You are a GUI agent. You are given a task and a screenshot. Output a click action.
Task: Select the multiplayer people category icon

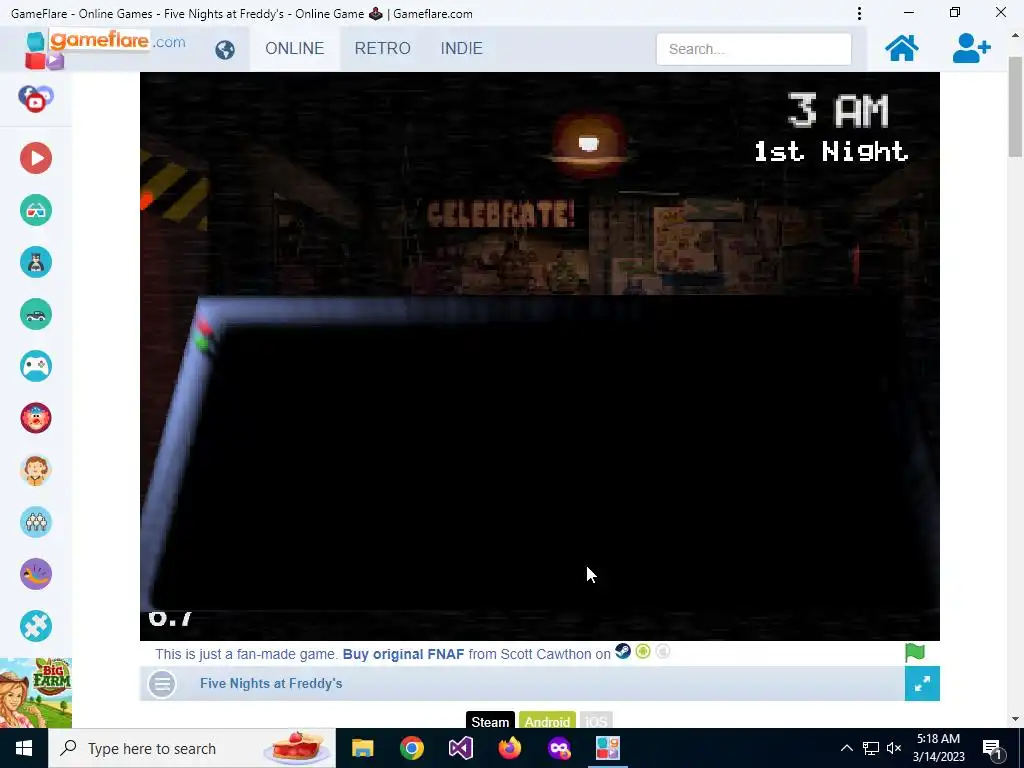coord(36,522)
